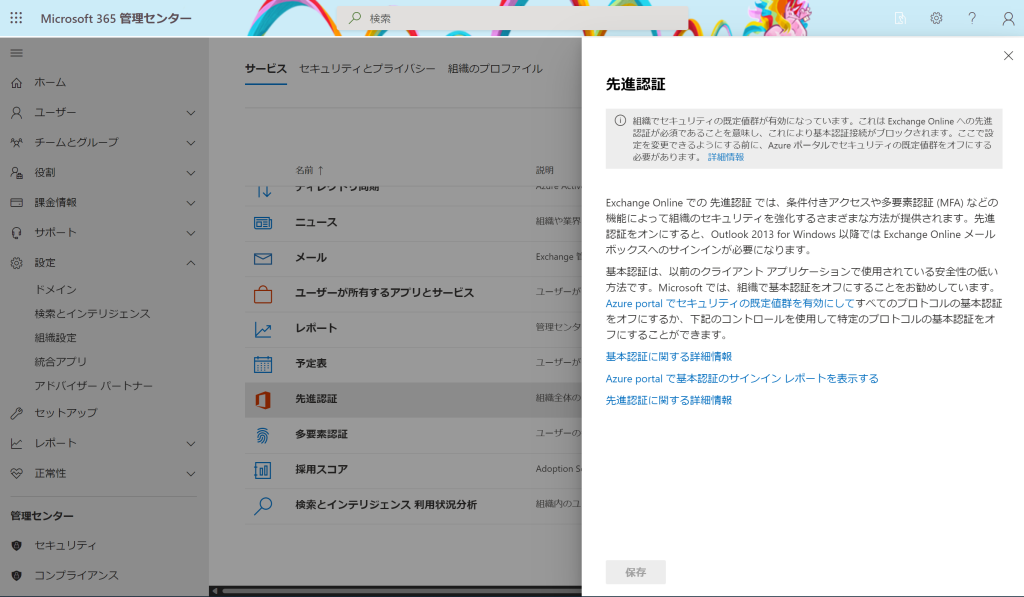
Task: Close the 先進認証 panel
Action: point(1007,56)
